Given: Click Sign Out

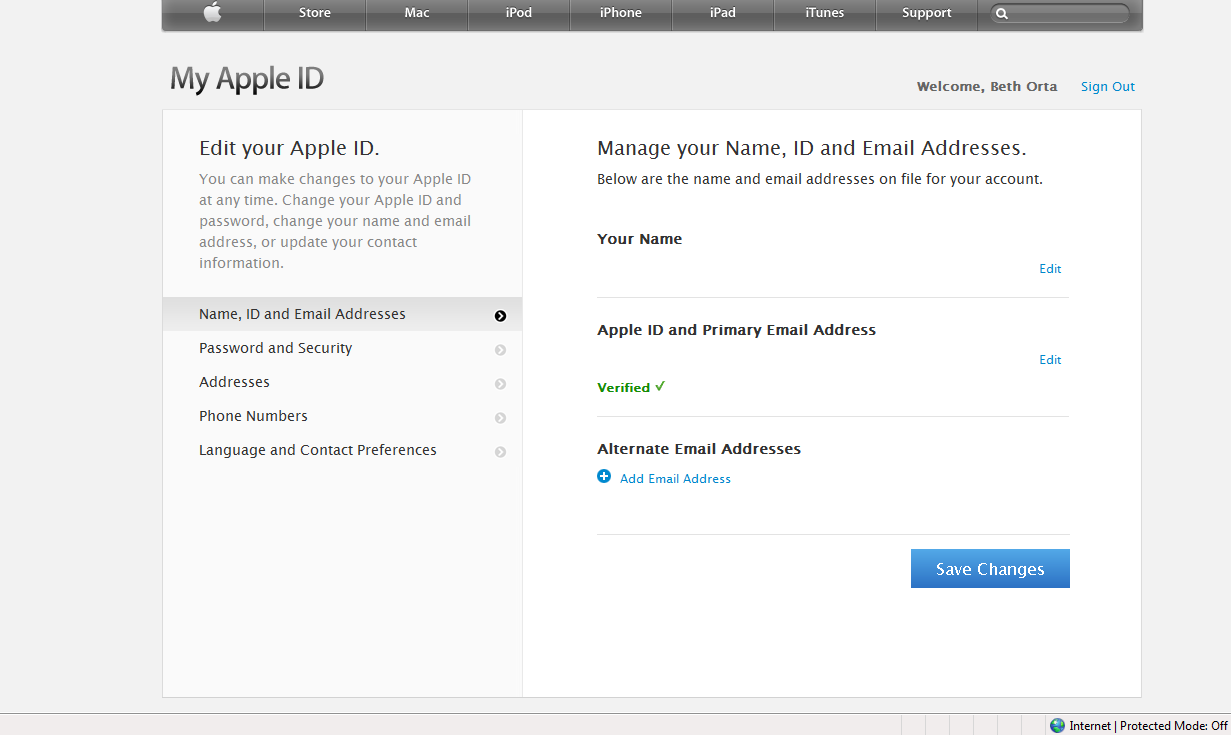Looking at the screenshot, I should pos(1107,86).
